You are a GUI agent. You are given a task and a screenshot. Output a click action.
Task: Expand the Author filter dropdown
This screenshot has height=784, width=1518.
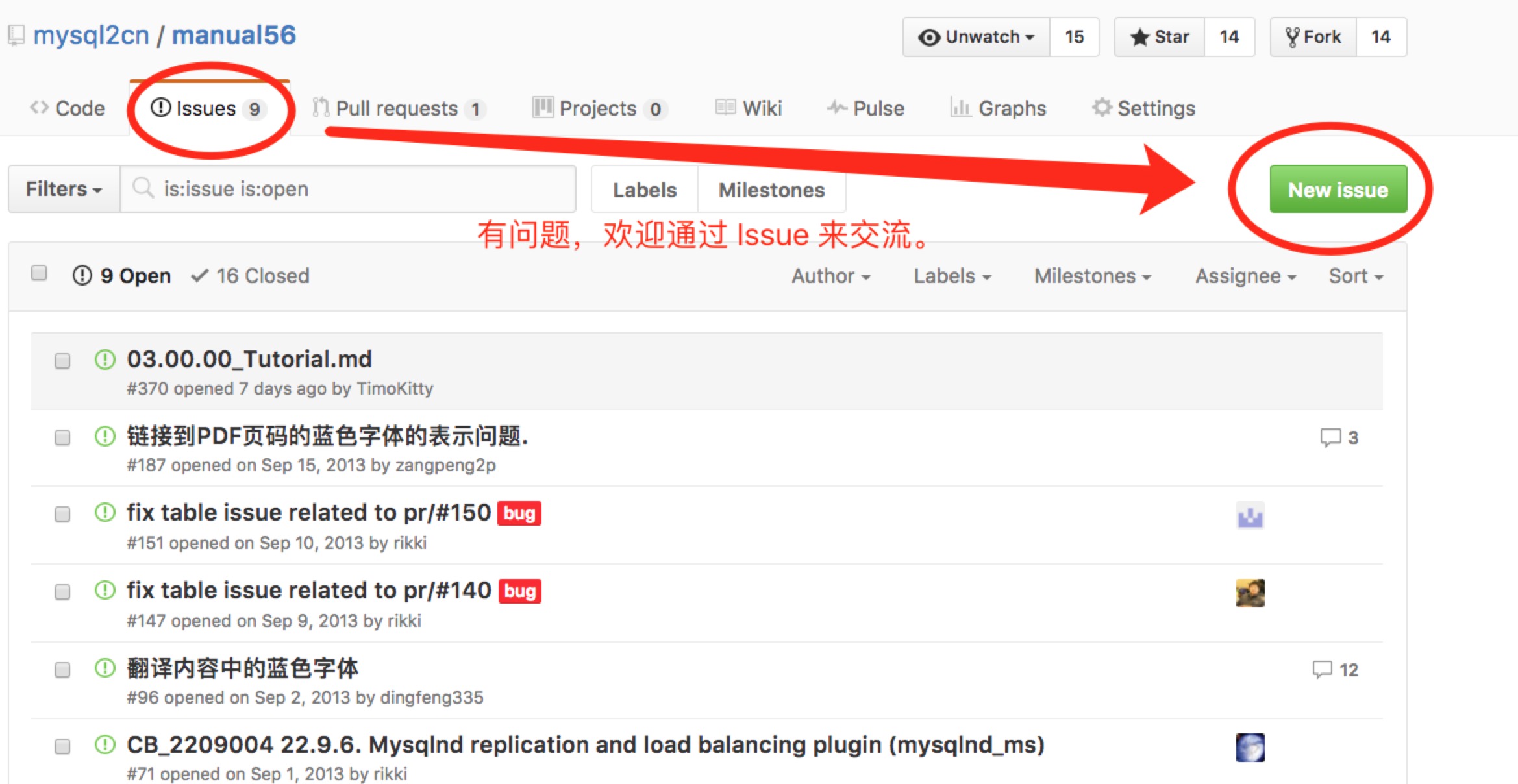point(830,276)
